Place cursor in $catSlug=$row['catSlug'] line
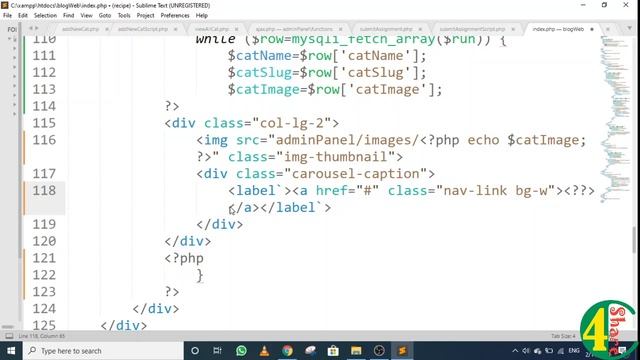The width and height of the screenshot is (640, 360). [x=327, y=73]
